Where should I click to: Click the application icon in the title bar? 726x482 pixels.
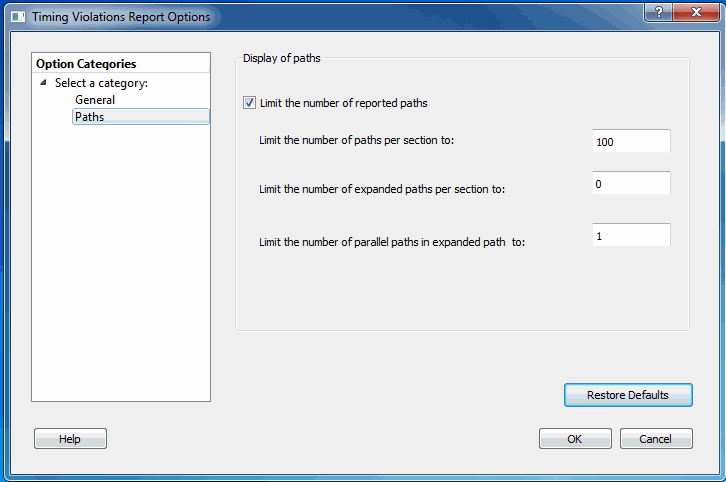(x=18, y=17)
